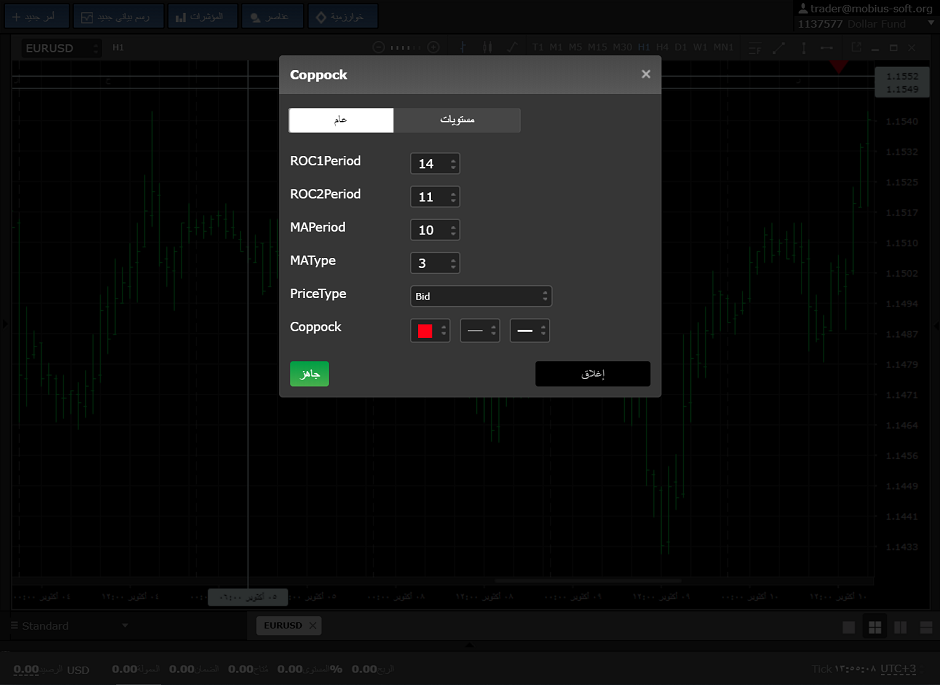The image size is (940, 685).
Task: Select the bar chart type icon
Action: pos(463,47)
